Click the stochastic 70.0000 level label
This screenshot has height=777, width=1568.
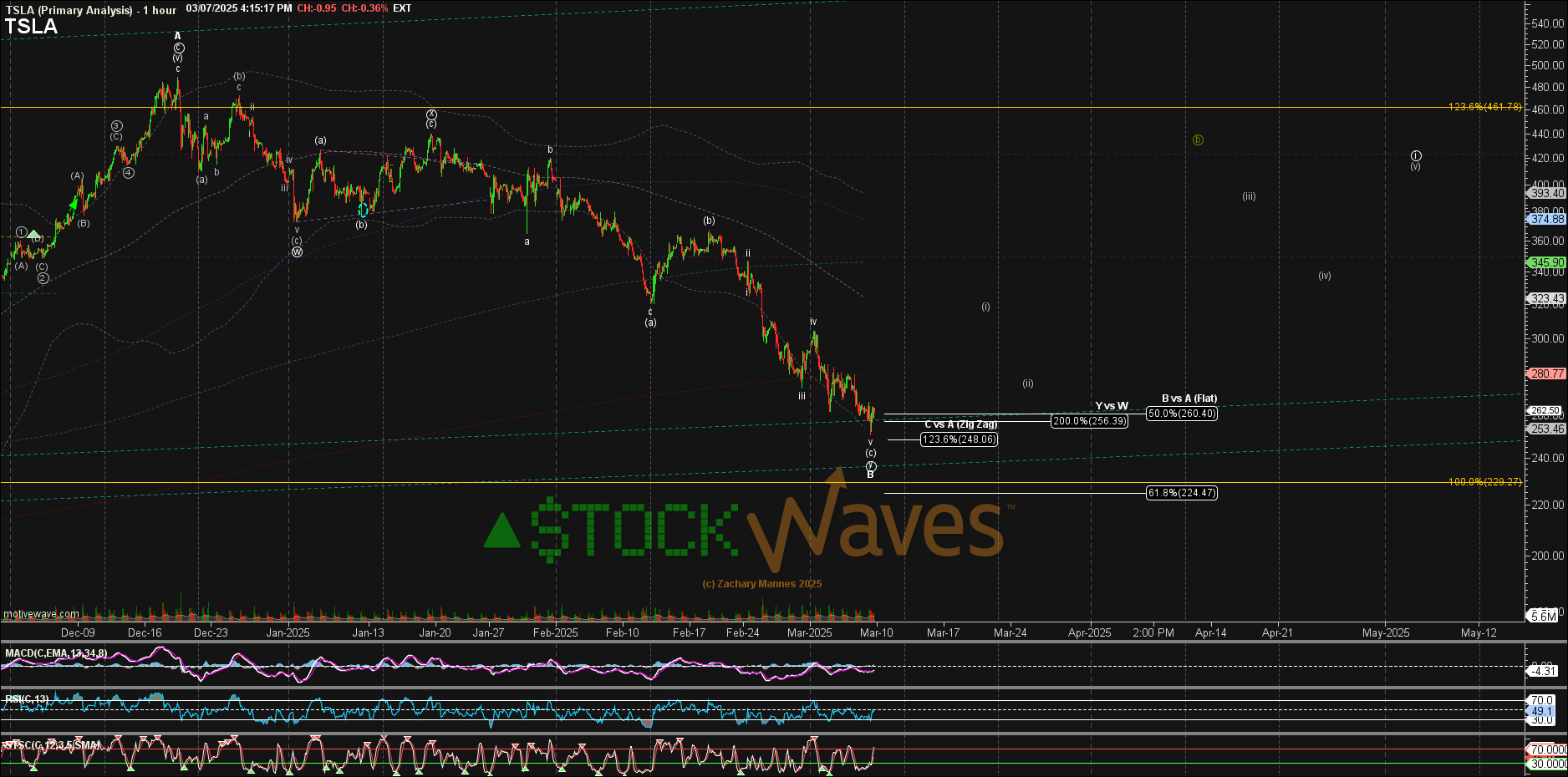[1547, 750]
